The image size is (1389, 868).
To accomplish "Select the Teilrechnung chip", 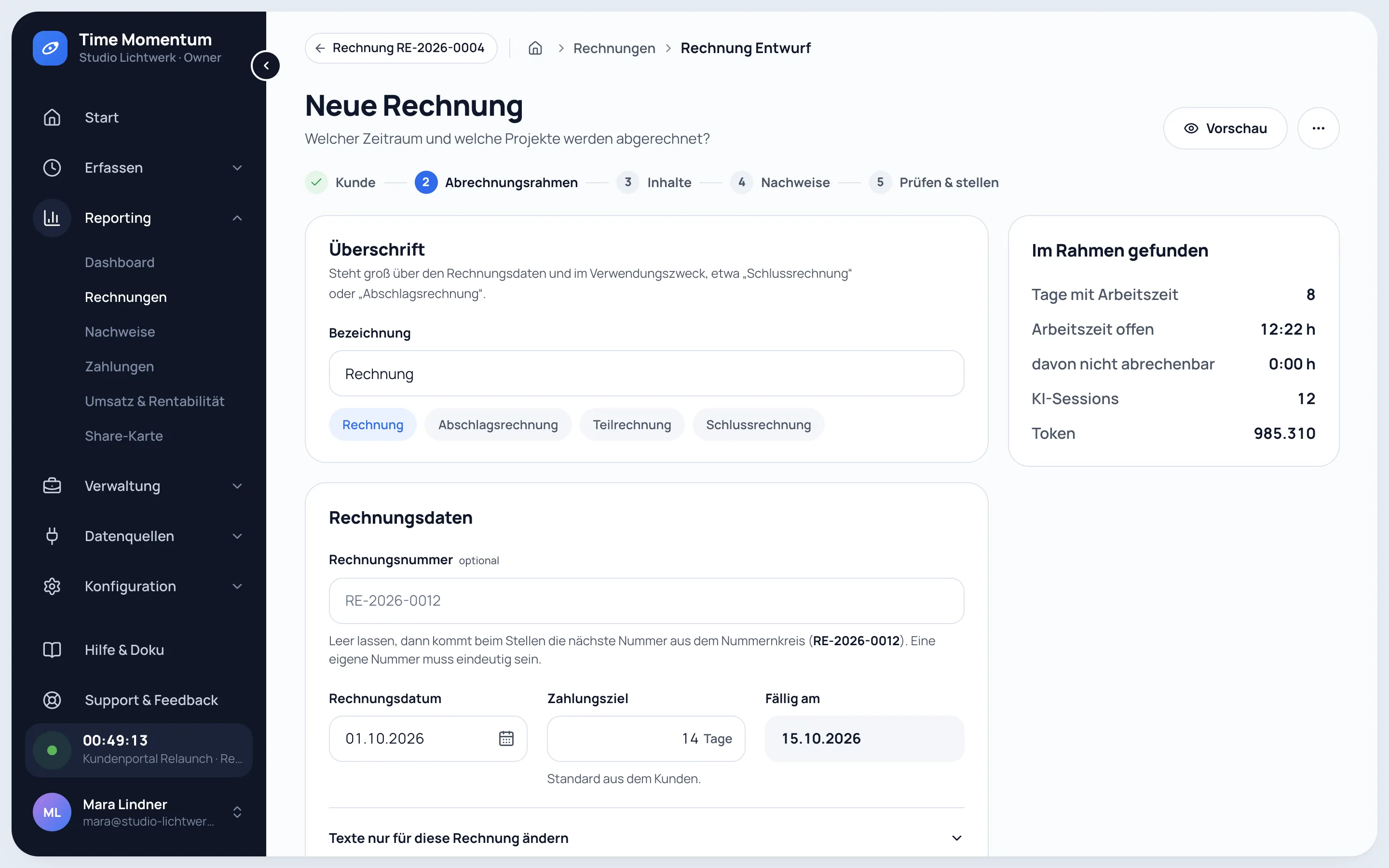I will (x=631, y=425).
